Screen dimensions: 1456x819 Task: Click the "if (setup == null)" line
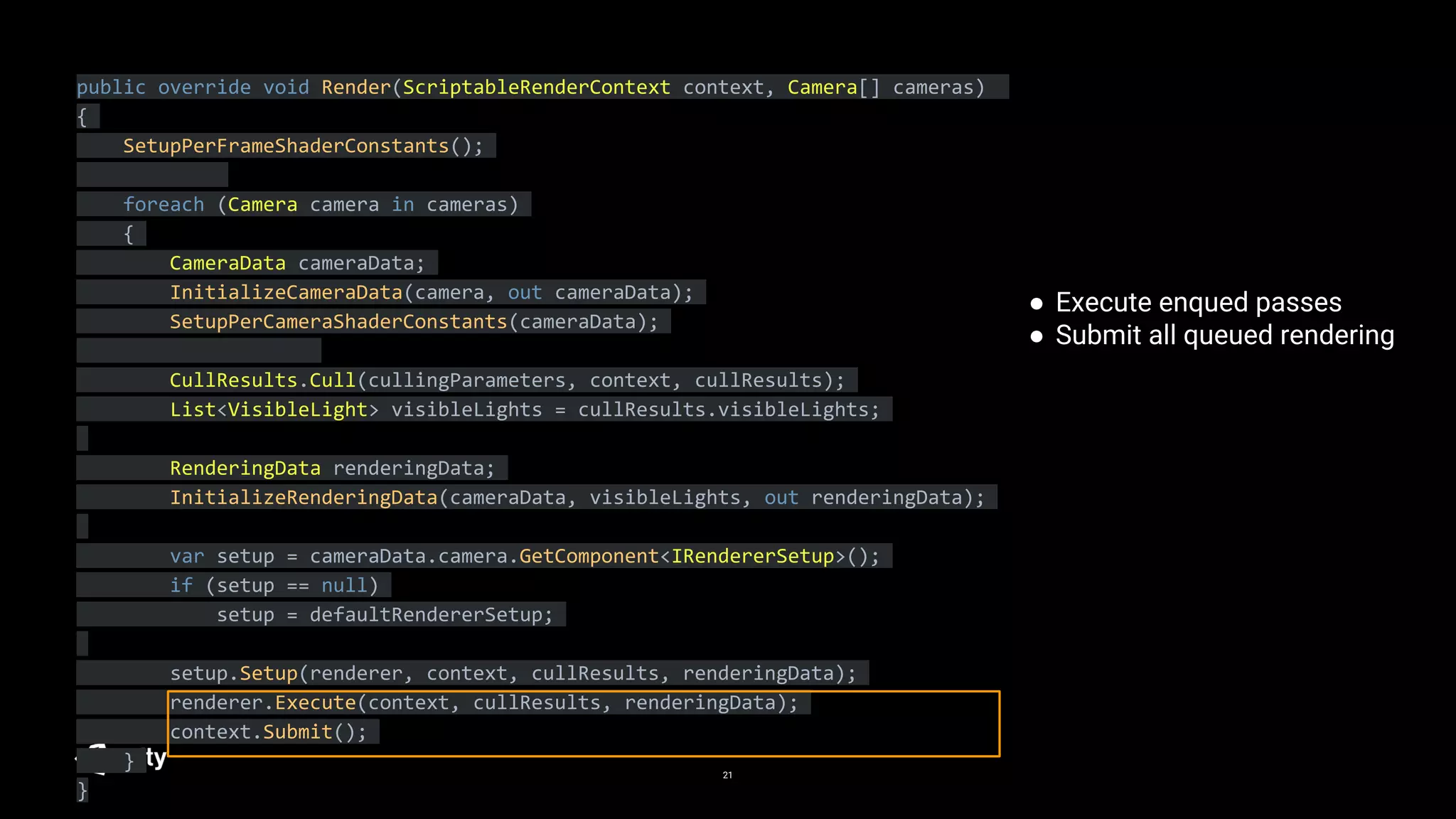pos(274,586)
